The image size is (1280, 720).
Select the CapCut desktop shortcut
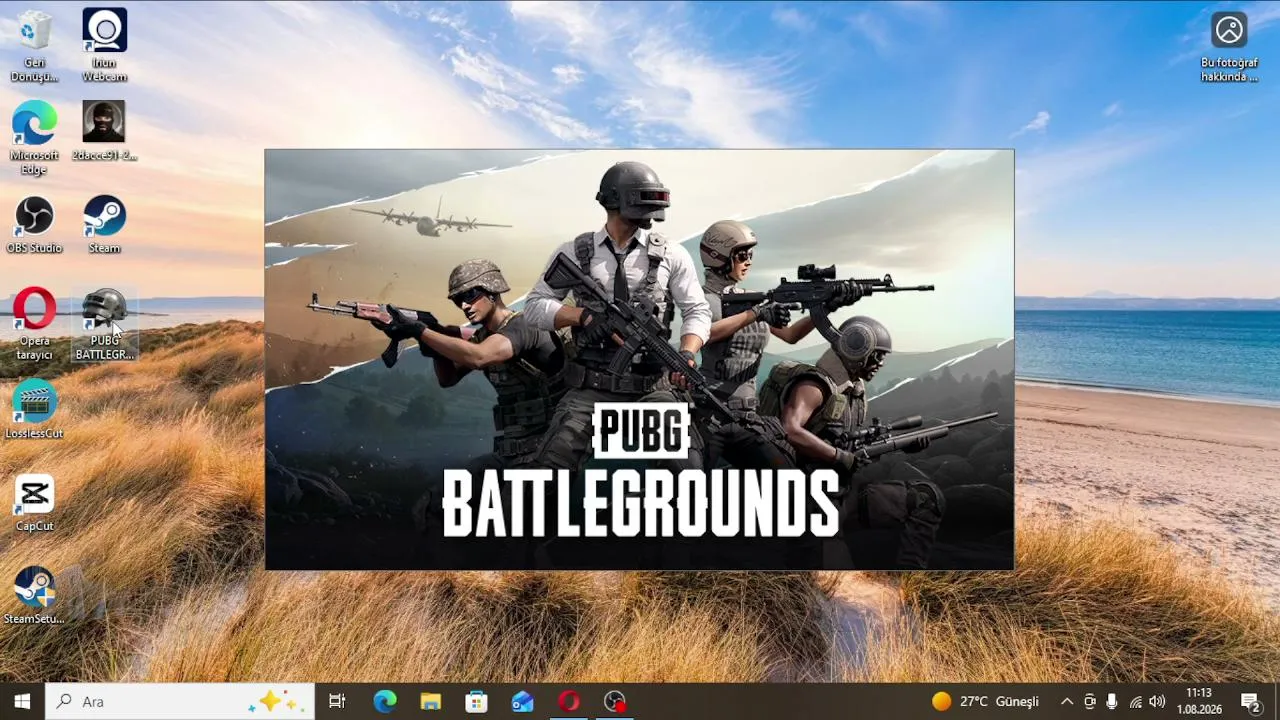point(34,503)
